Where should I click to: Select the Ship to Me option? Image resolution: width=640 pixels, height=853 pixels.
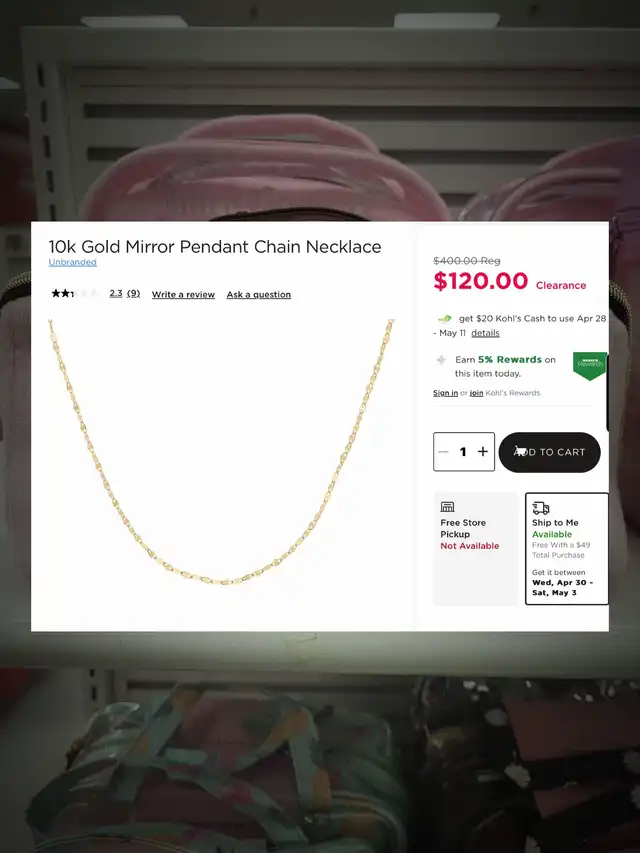point(567,548)
